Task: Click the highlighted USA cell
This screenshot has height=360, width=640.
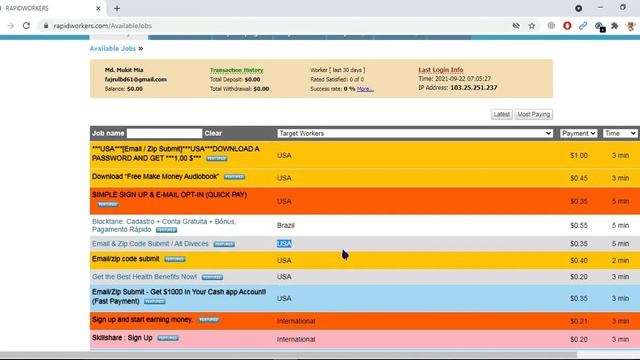Action: click(x=284, y=244)
